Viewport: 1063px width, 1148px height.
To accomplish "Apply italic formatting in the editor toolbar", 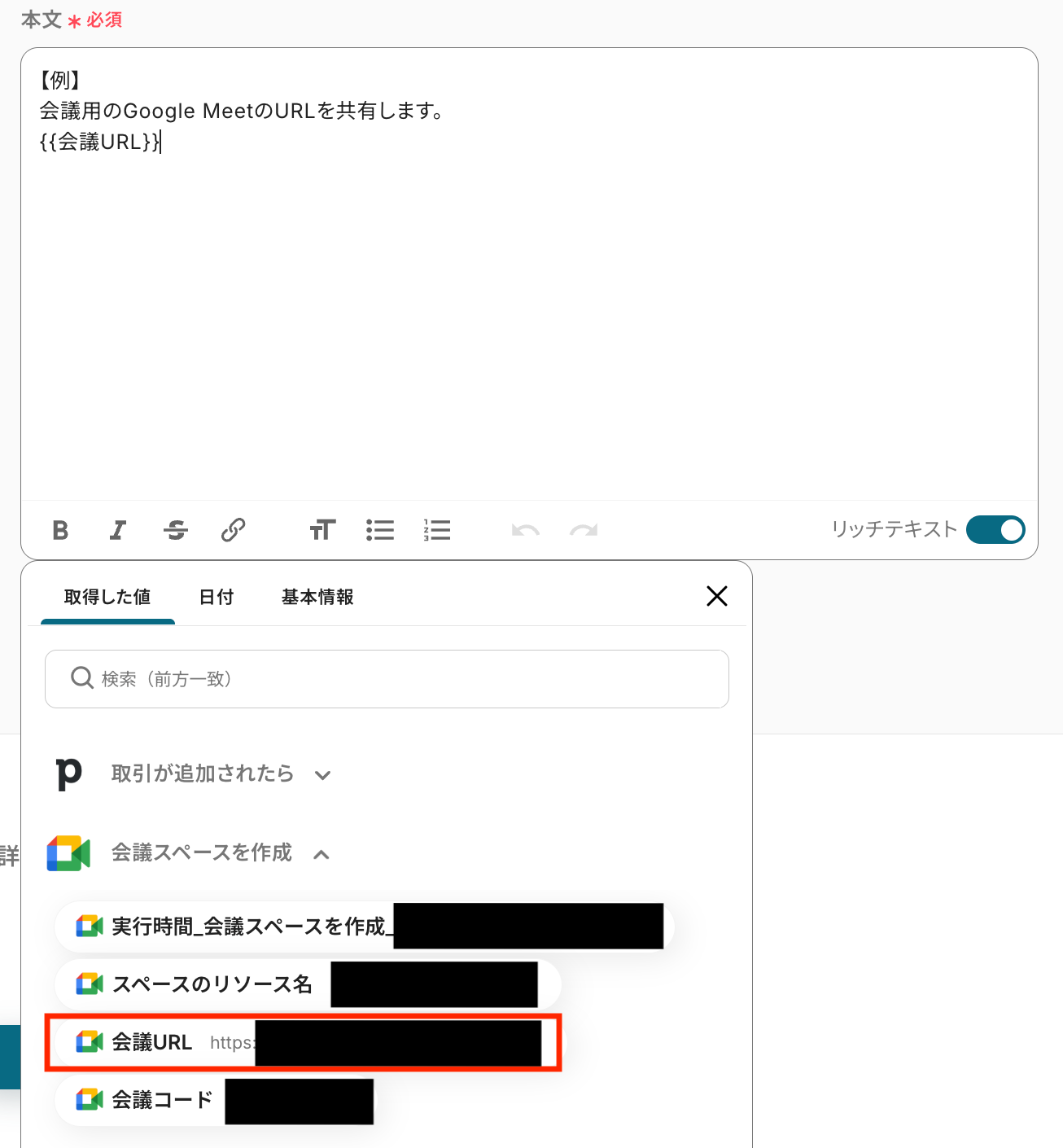I will point(118,530).
